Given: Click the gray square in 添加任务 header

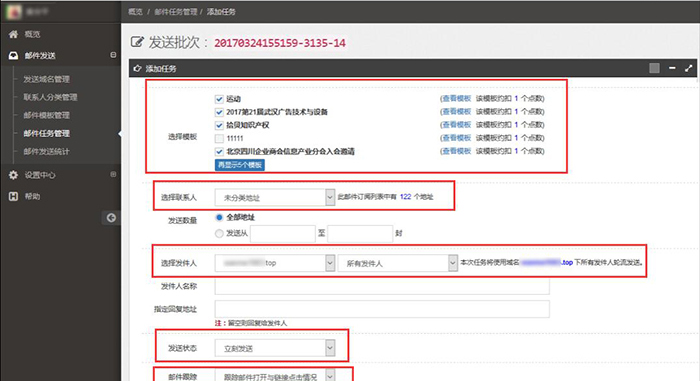Looking at the screenshot, I should pos(654,68).
